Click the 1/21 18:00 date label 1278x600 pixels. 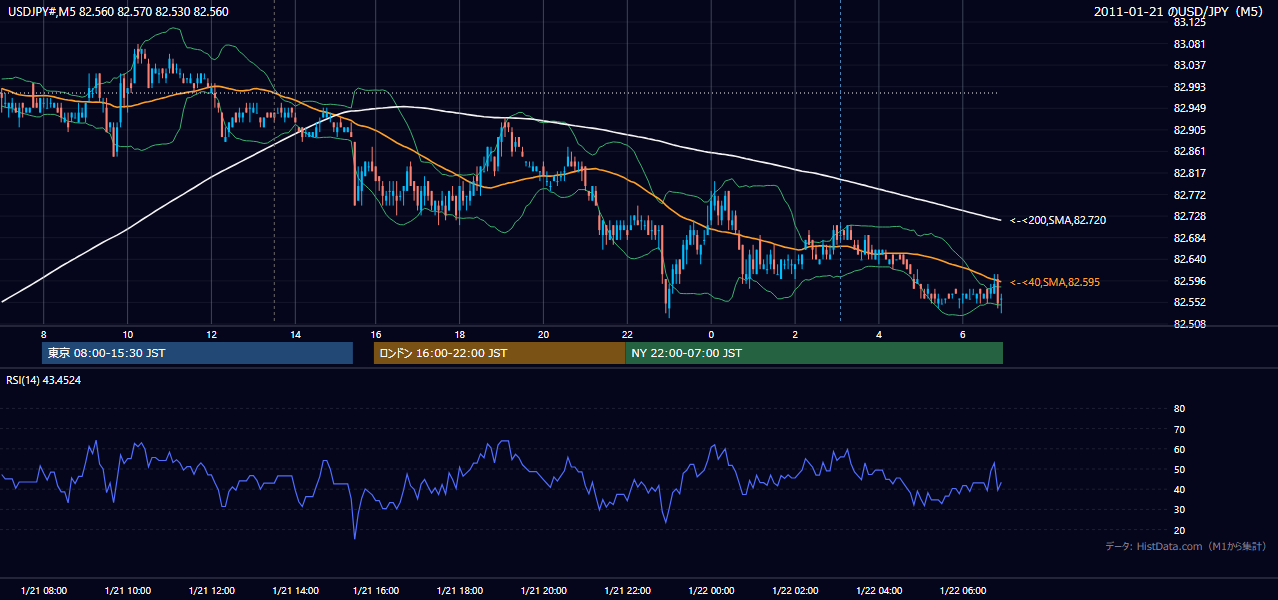[x=460, y=591]
